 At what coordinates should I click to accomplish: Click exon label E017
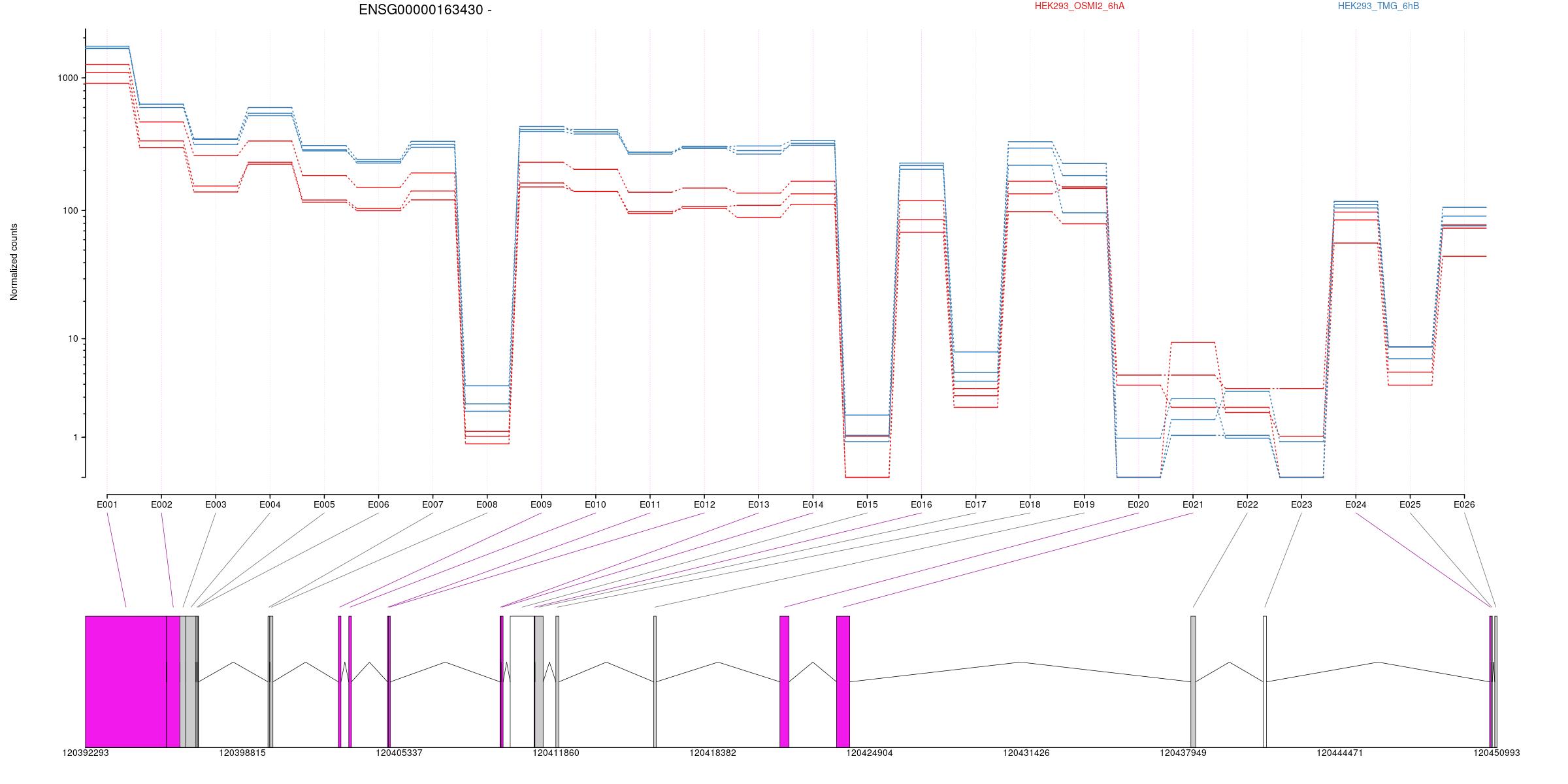975,504
